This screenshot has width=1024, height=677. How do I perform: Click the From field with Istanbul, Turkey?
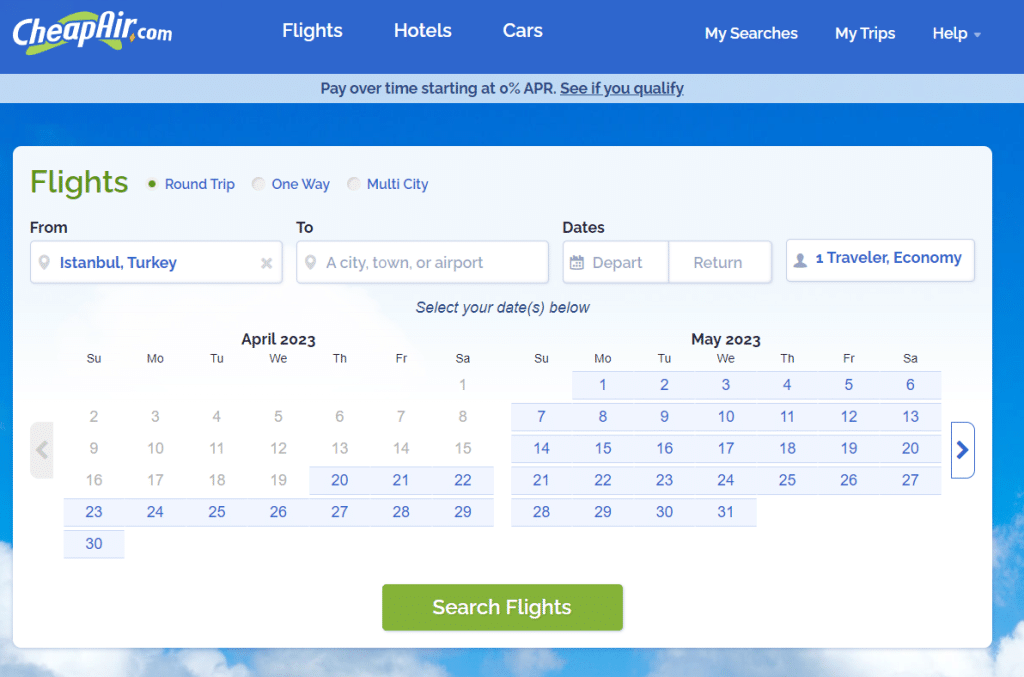coord(156,262)
